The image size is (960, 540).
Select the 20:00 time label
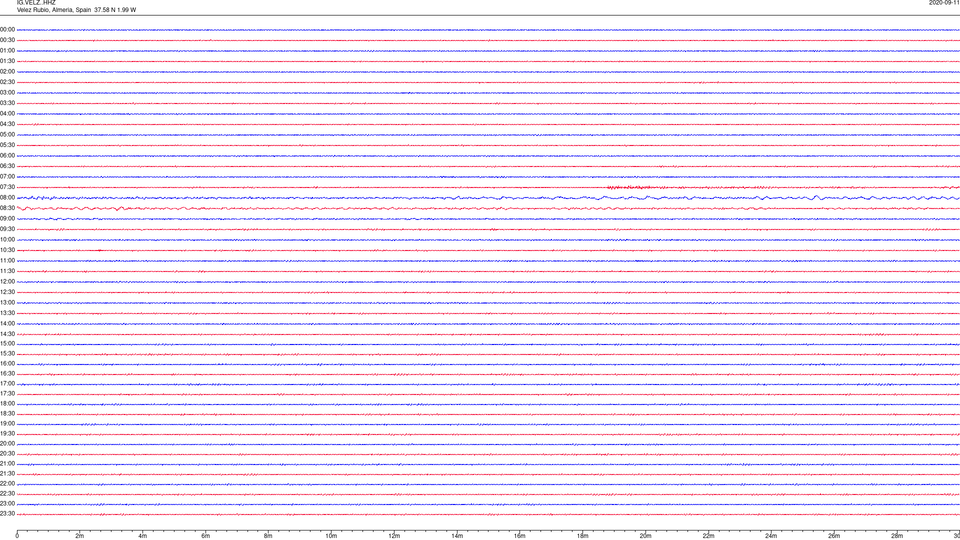click(7, 444)
